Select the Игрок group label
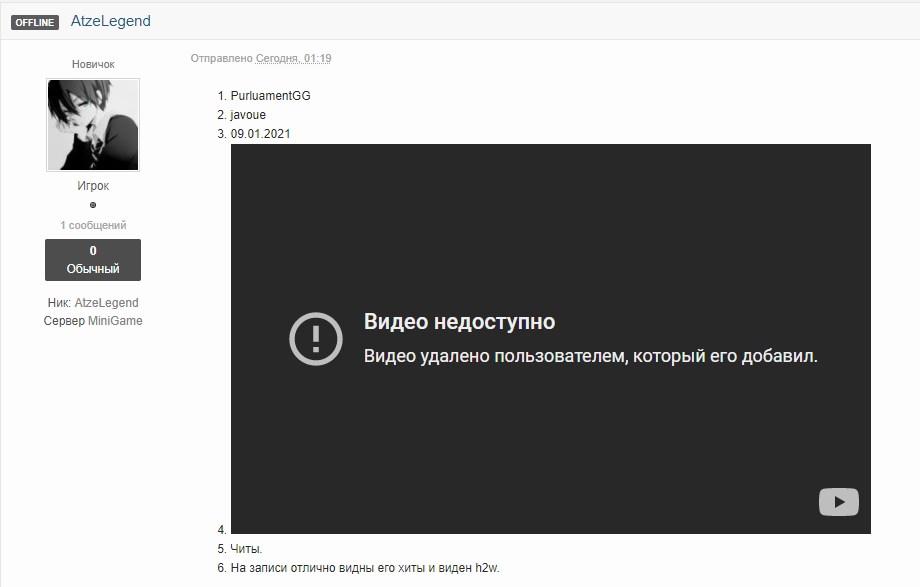This screenshot has width=920, height=587. tap(93, 186)
